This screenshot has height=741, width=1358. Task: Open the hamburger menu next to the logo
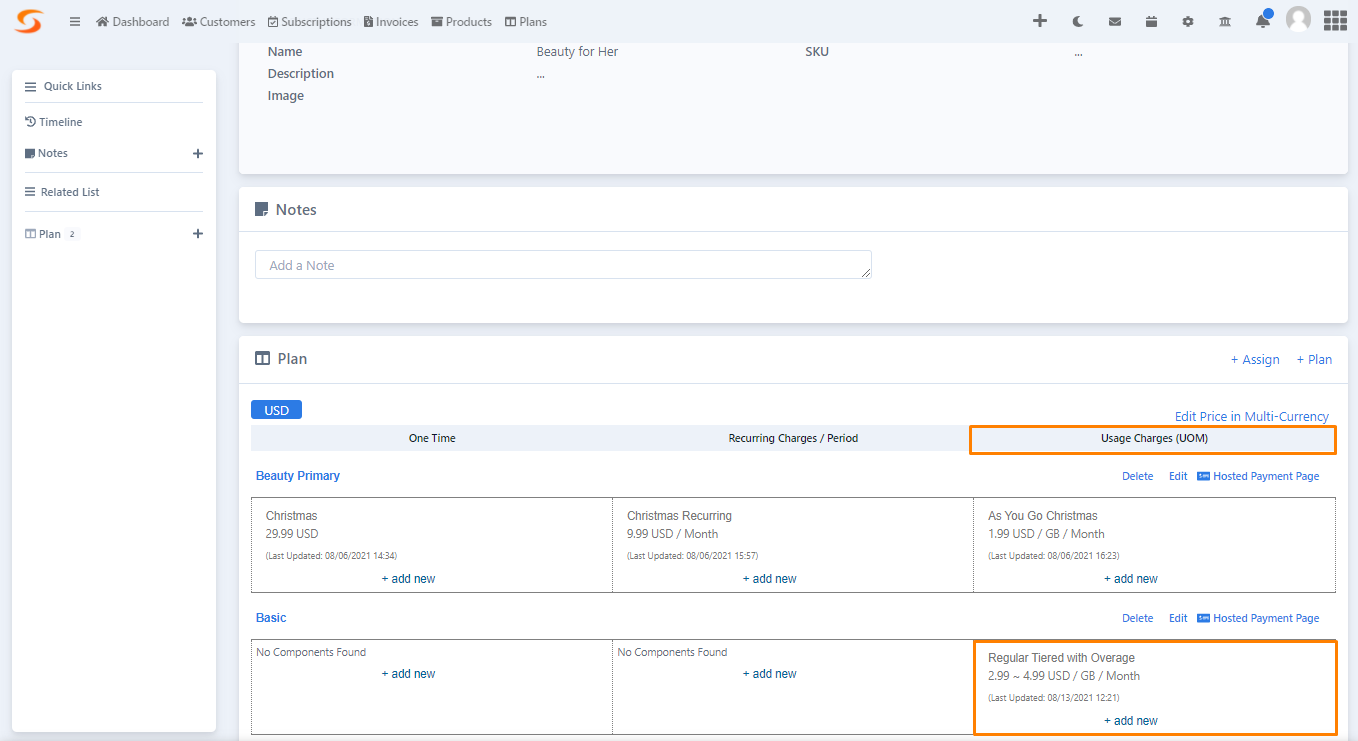(74, 21)
